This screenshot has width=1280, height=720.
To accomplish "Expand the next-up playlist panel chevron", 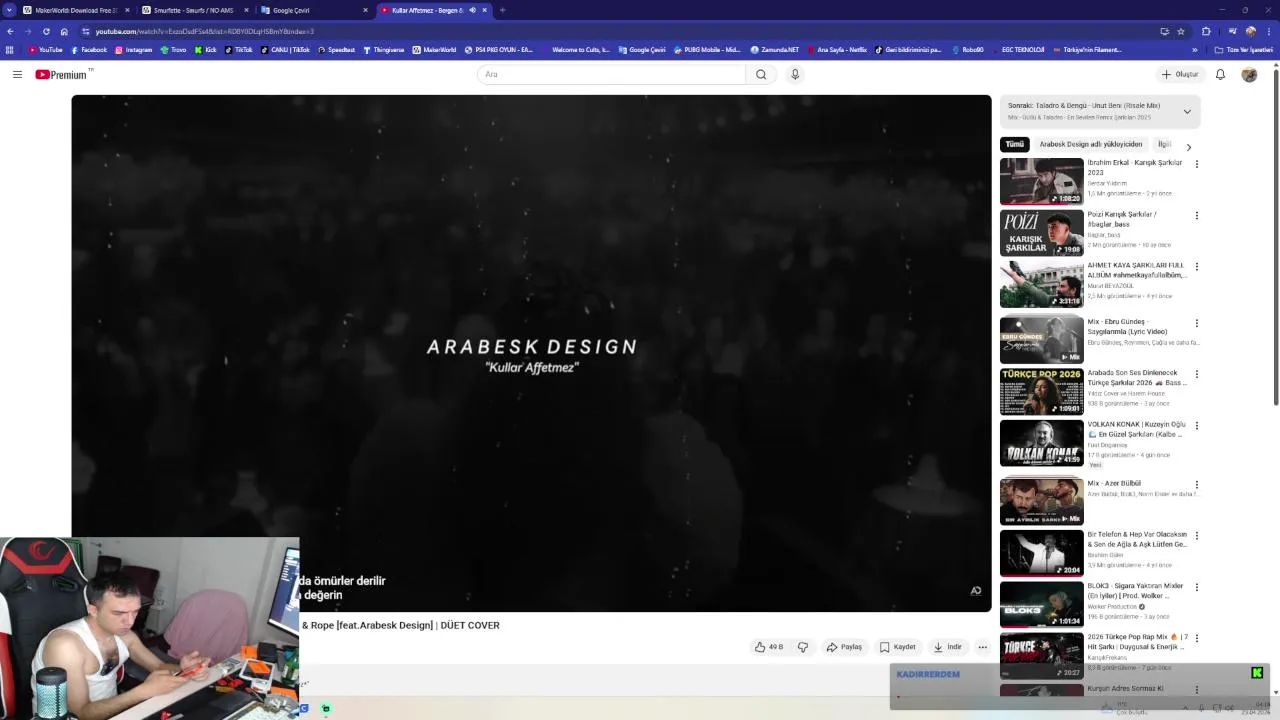I will [1187, 111].
